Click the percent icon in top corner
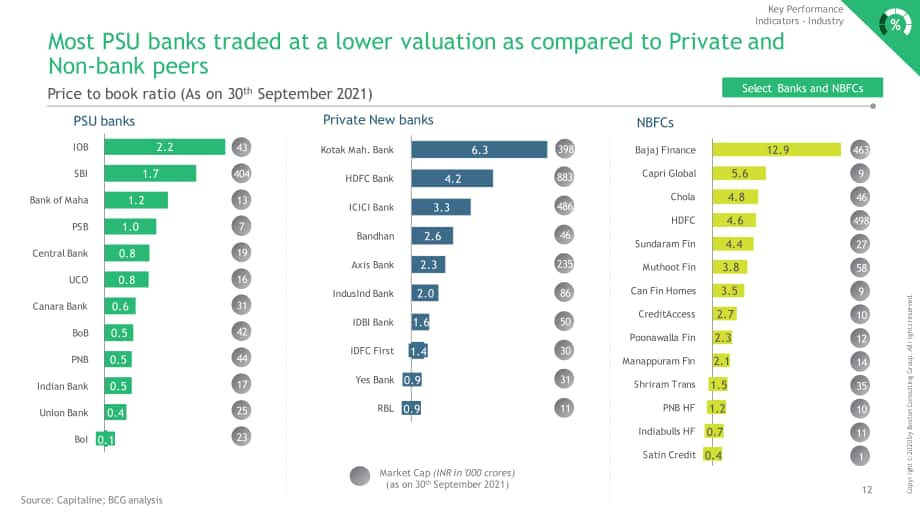 click(895, 24)
